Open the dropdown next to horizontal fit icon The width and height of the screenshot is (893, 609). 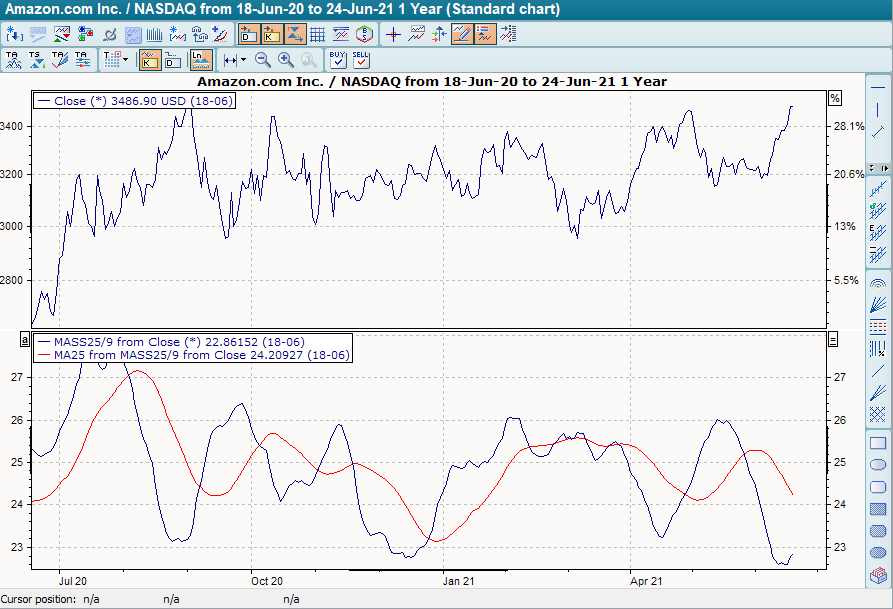(x=241, y=60)
